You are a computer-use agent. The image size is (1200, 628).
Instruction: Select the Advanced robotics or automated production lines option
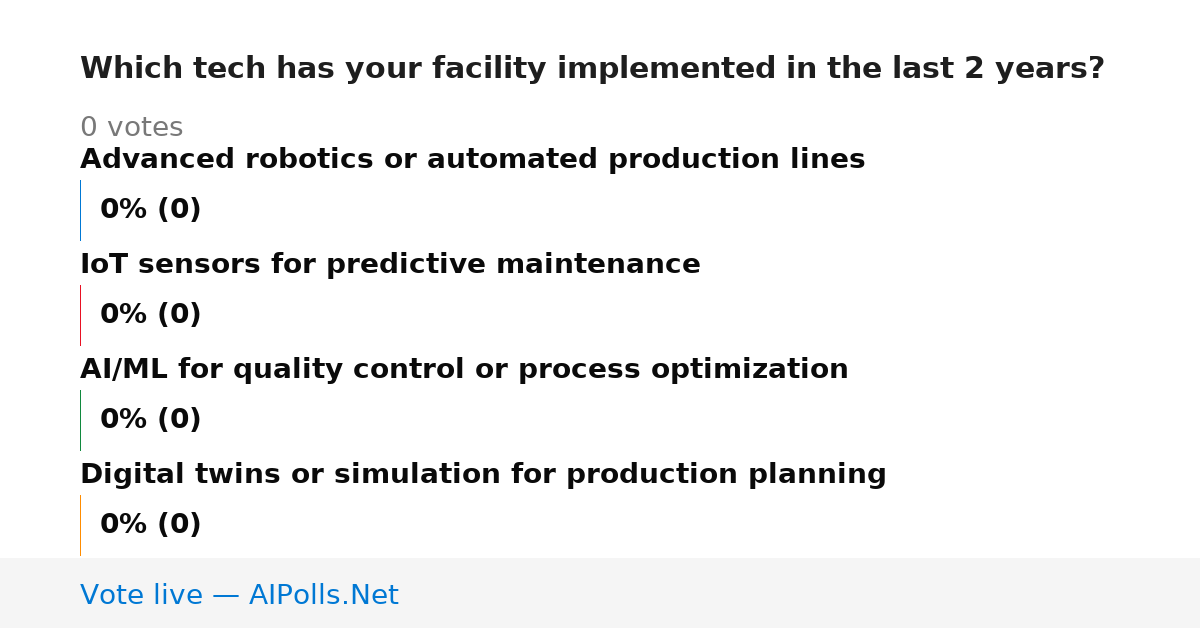point(472,160)
